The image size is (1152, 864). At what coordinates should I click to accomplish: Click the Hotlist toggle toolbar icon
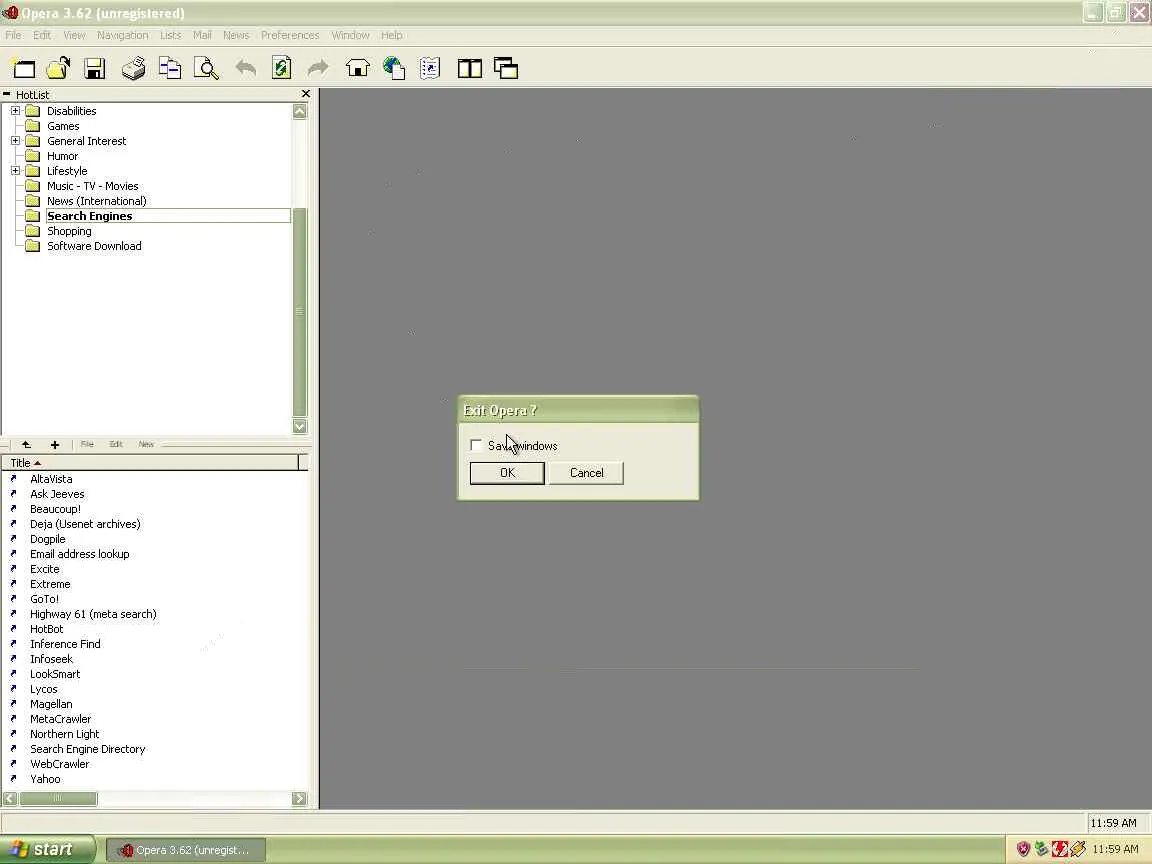pos(430,68)
